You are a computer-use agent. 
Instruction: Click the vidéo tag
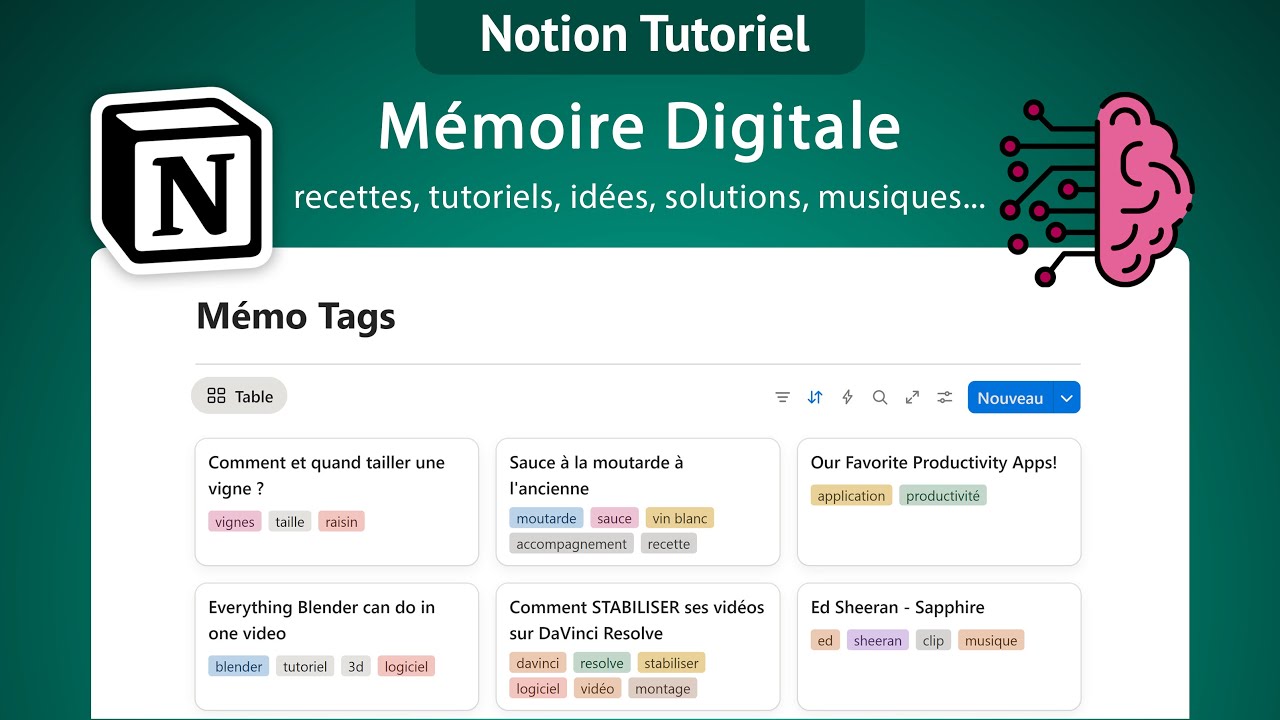click(598, 688)
